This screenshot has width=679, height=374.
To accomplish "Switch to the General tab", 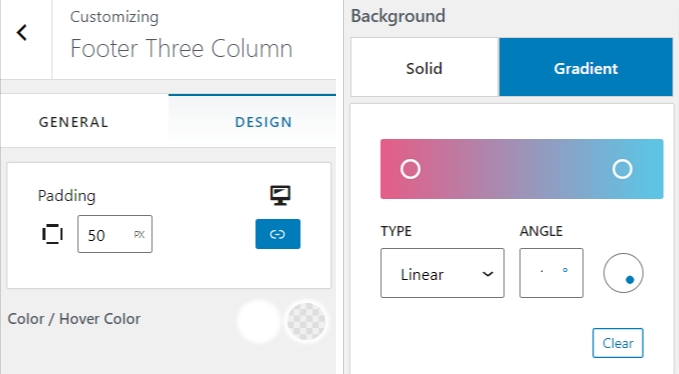I will coord(74,122).
